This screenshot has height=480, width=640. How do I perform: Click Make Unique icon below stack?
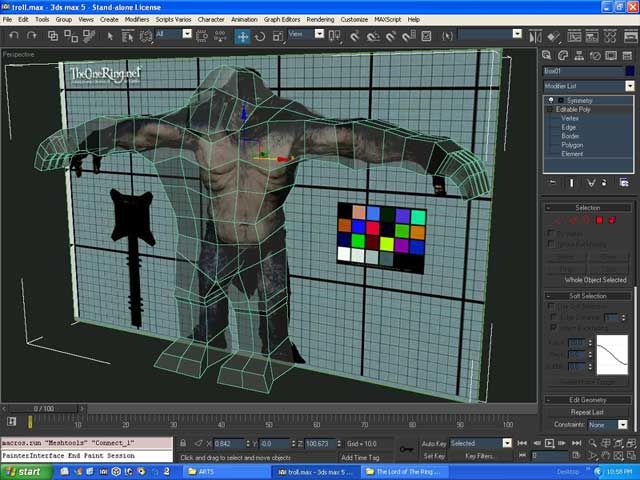(590, 183)
